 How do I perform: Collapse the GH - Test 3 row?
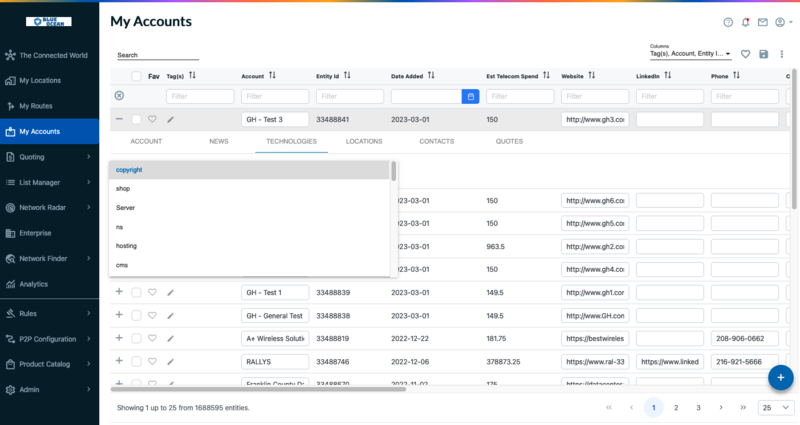(119, 119)
